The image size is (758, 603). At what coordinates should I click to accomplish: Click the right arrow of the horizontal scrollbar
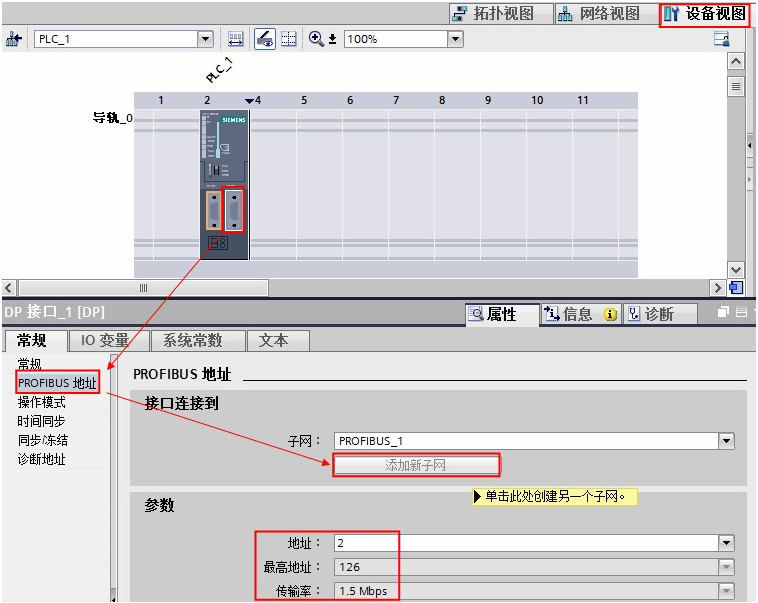click(x=718, y=288)
